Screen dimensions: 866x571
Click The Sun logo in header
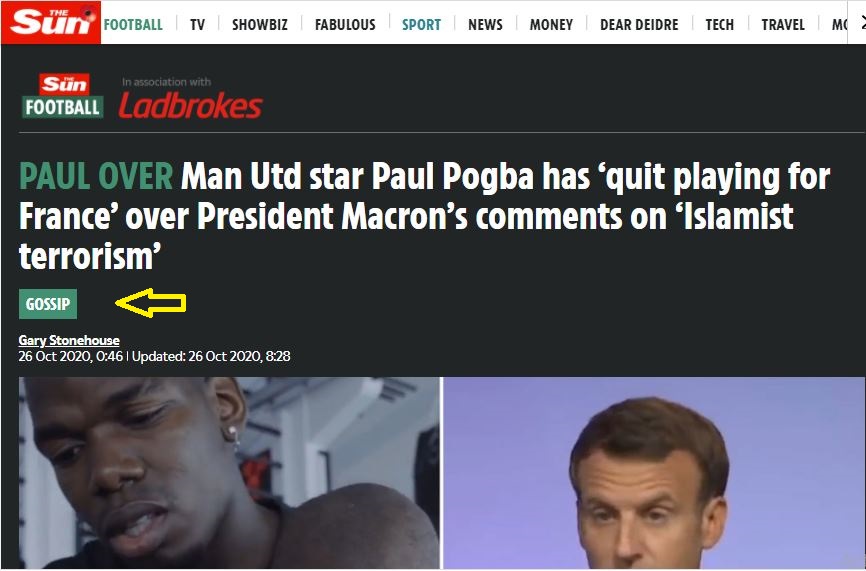[x=51, y=23]
